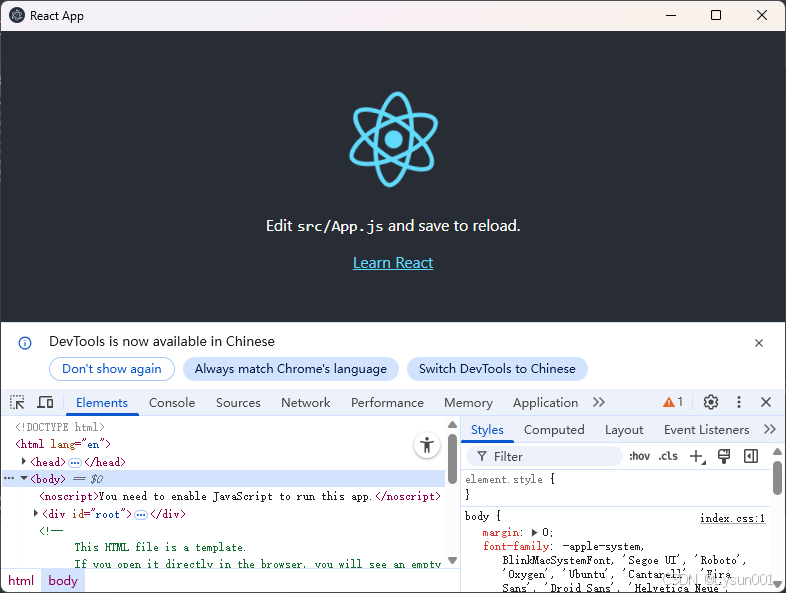
Task: Select the html lang="en" node
Action: click(63, 444)
